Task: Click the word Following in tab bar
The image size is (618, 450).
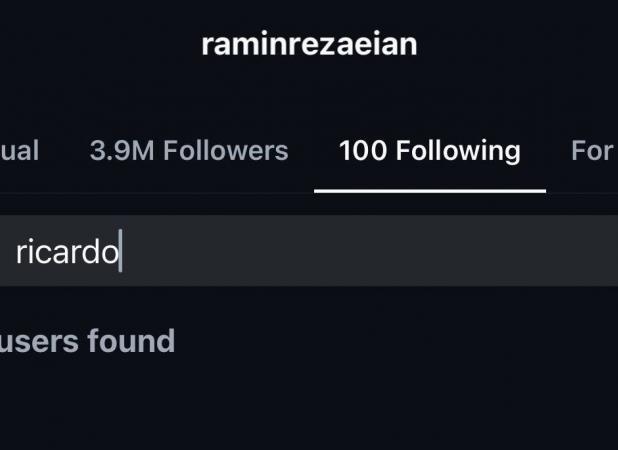Action: tap(457, 151)
